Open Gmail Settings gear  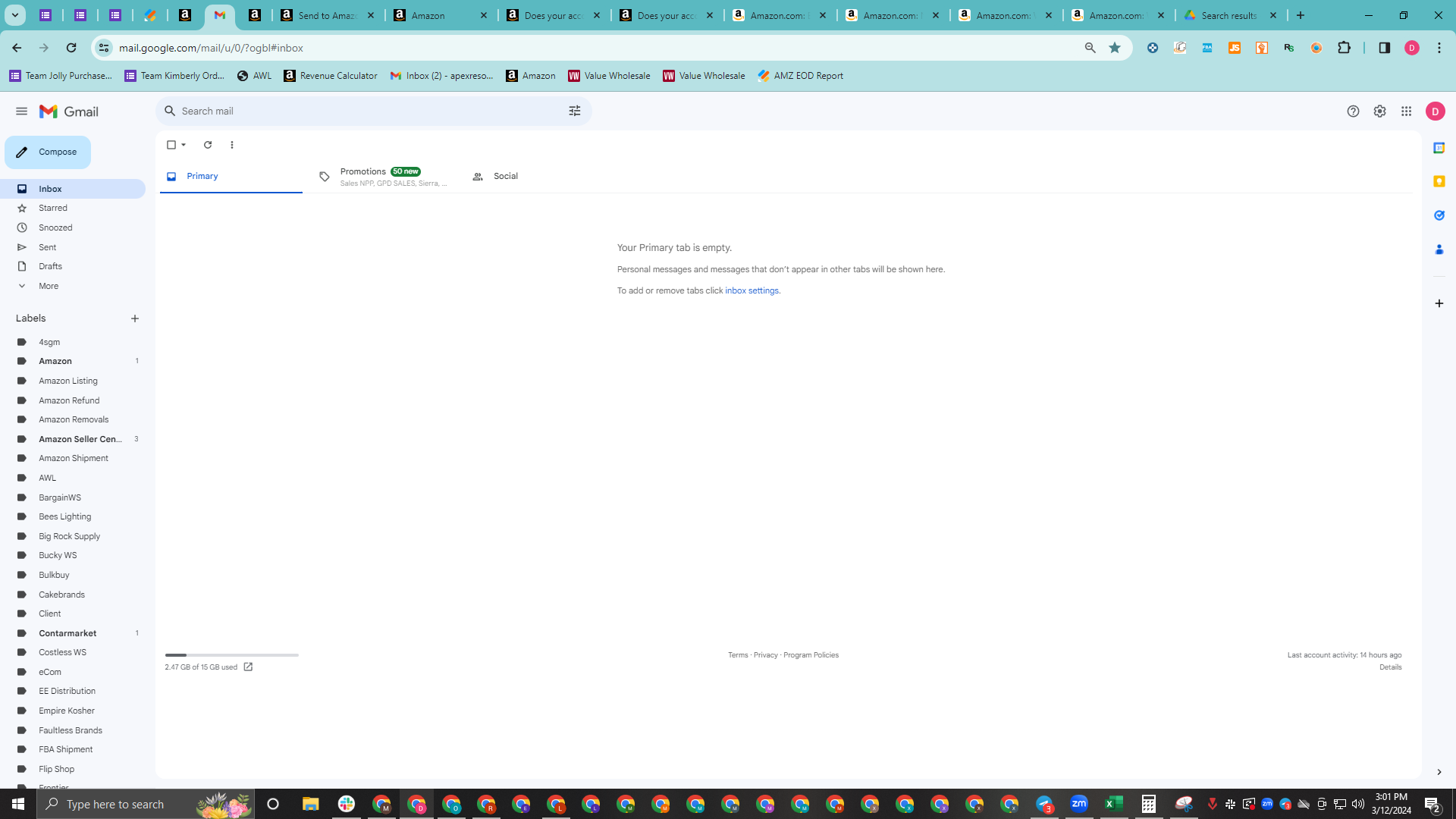[x=1379, y=111]
